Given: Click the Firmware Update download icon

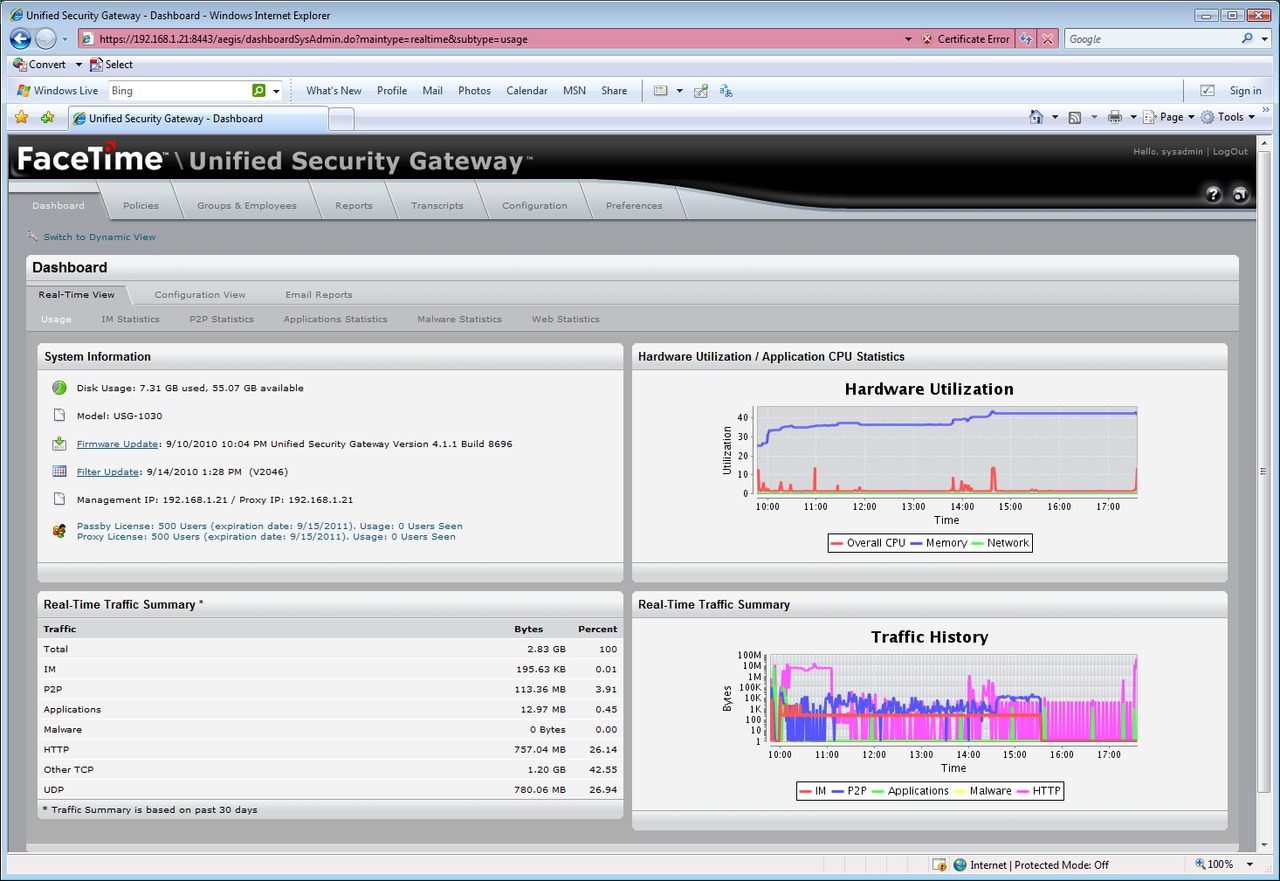Looking at the screenshot, I should 59,444.
